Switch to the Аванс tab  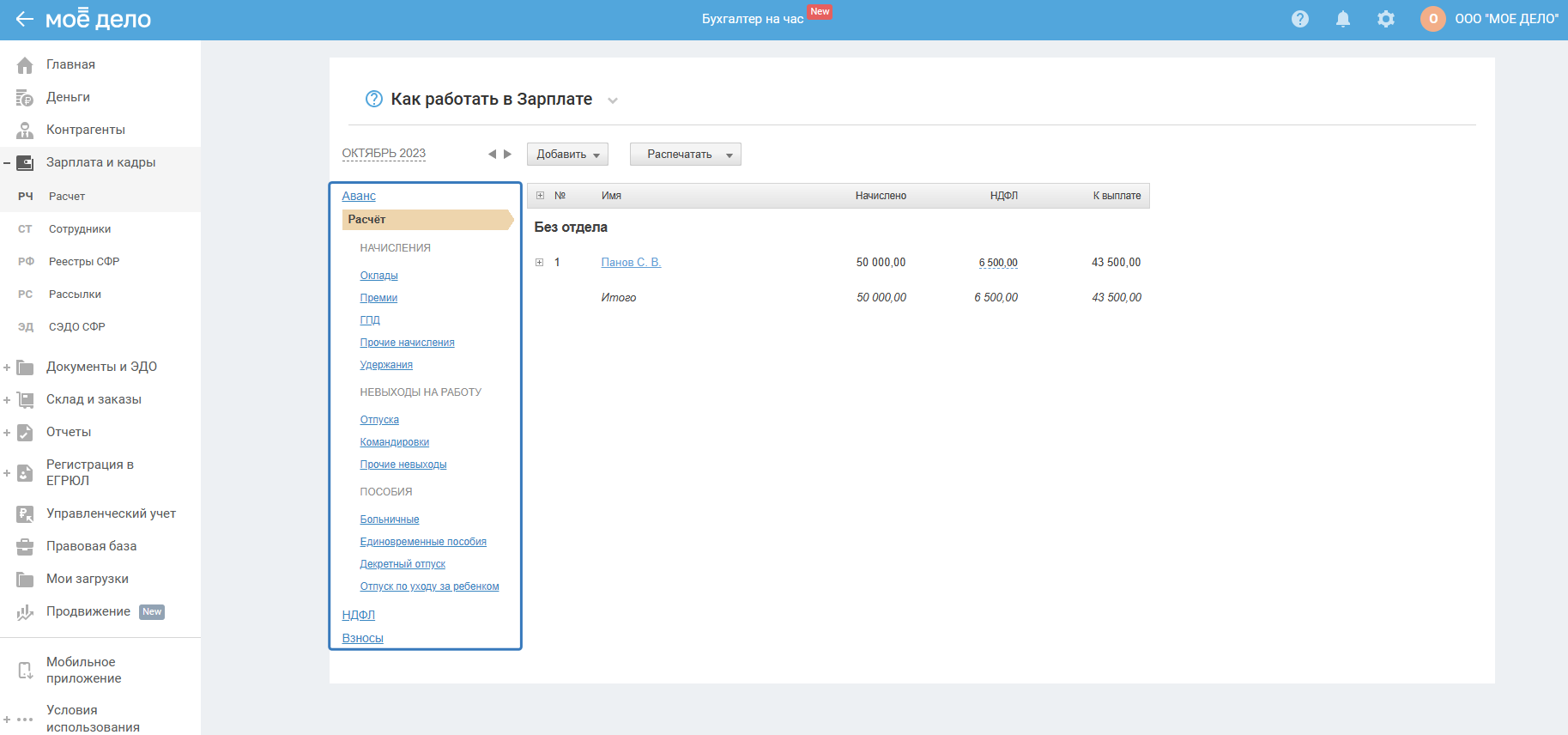pos(359,196)
